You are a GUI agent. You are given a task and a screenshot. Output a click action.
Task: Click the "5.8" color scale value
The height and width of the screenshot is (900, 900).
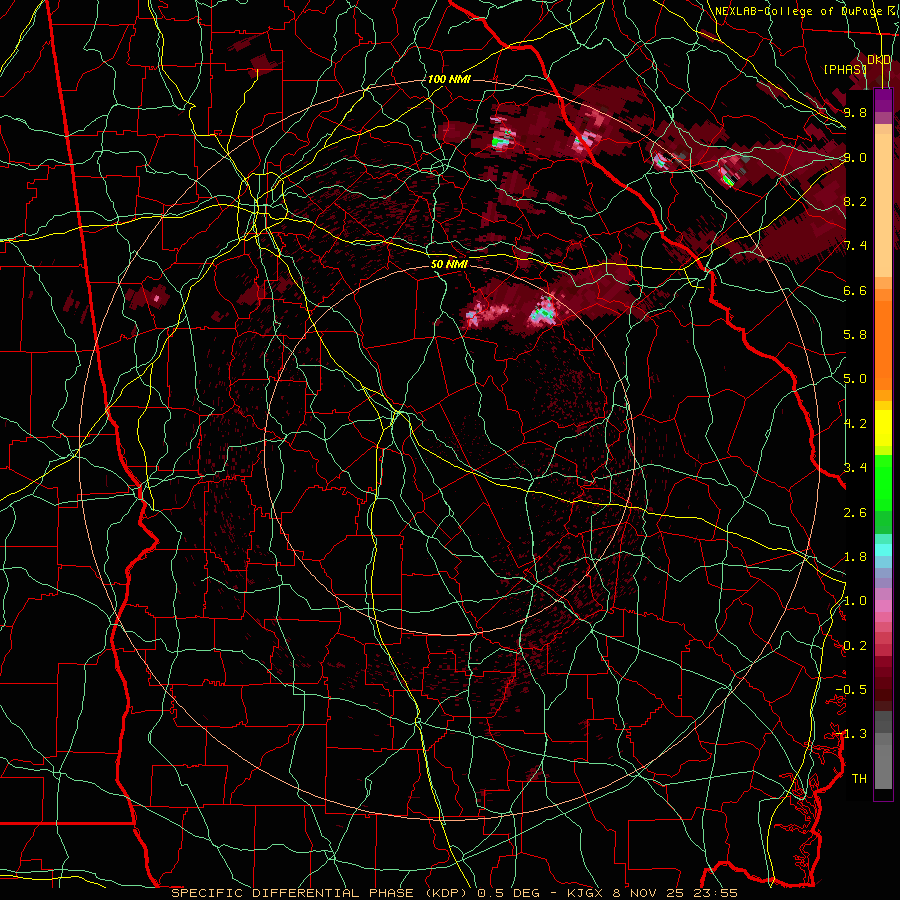tap(855, 335)
